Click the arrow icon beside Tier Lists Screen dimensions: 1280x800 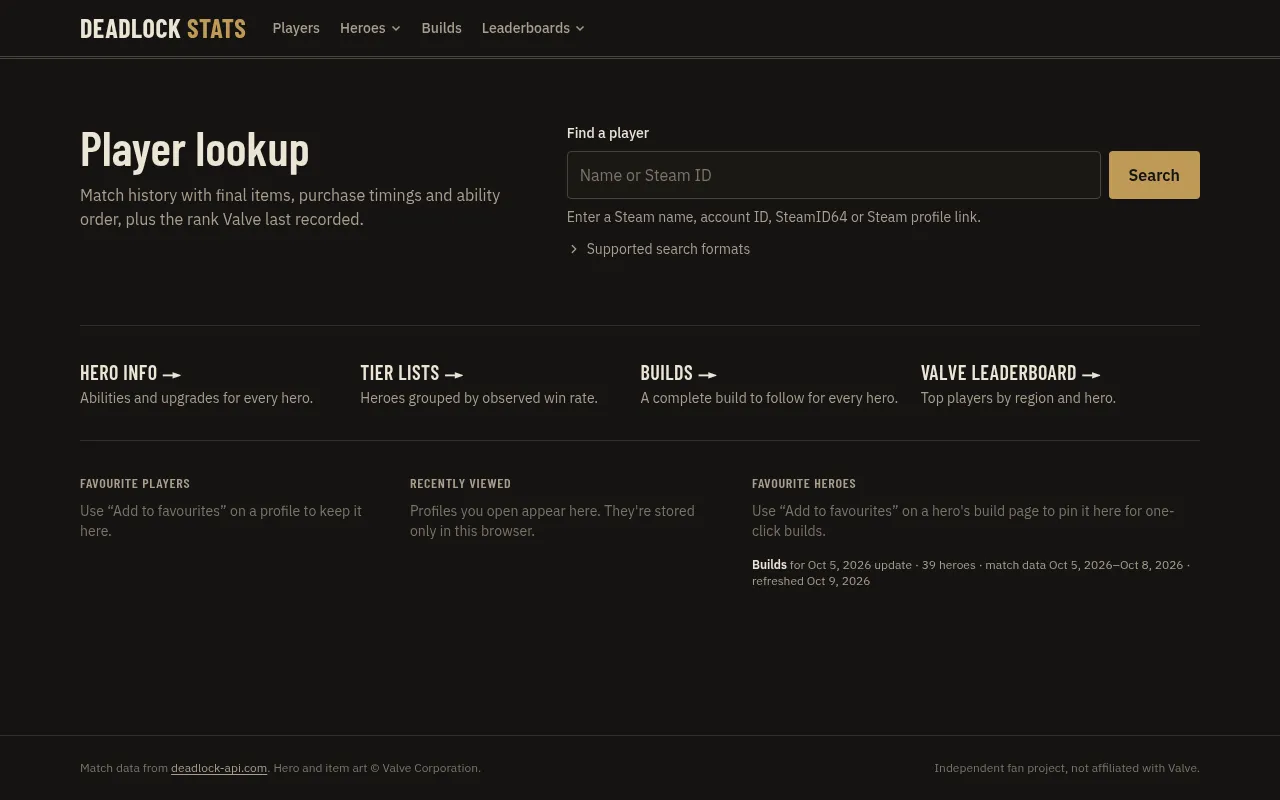[x=454, y=375]
